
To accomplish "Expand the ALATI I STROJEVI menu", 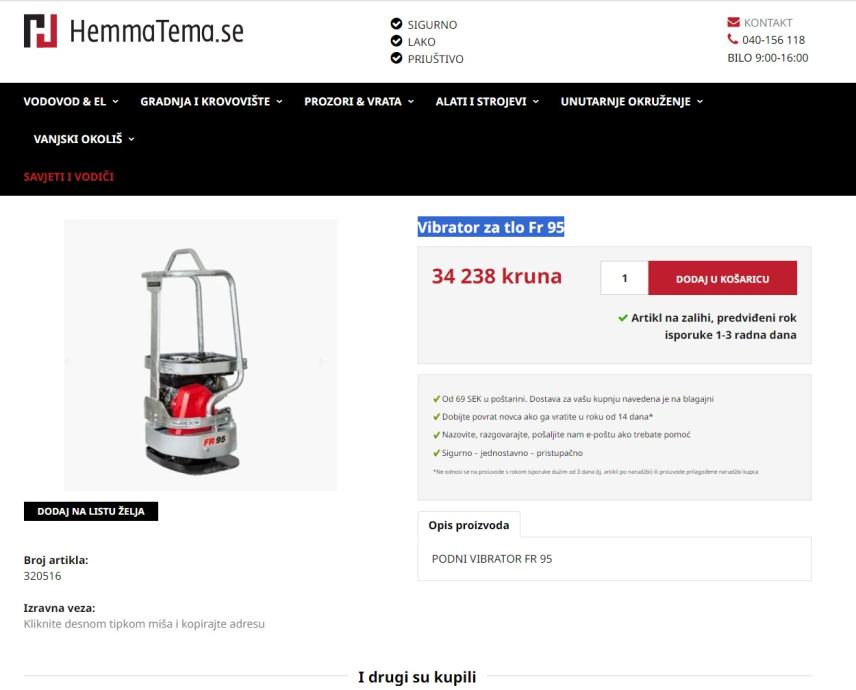I will point(487,102).
